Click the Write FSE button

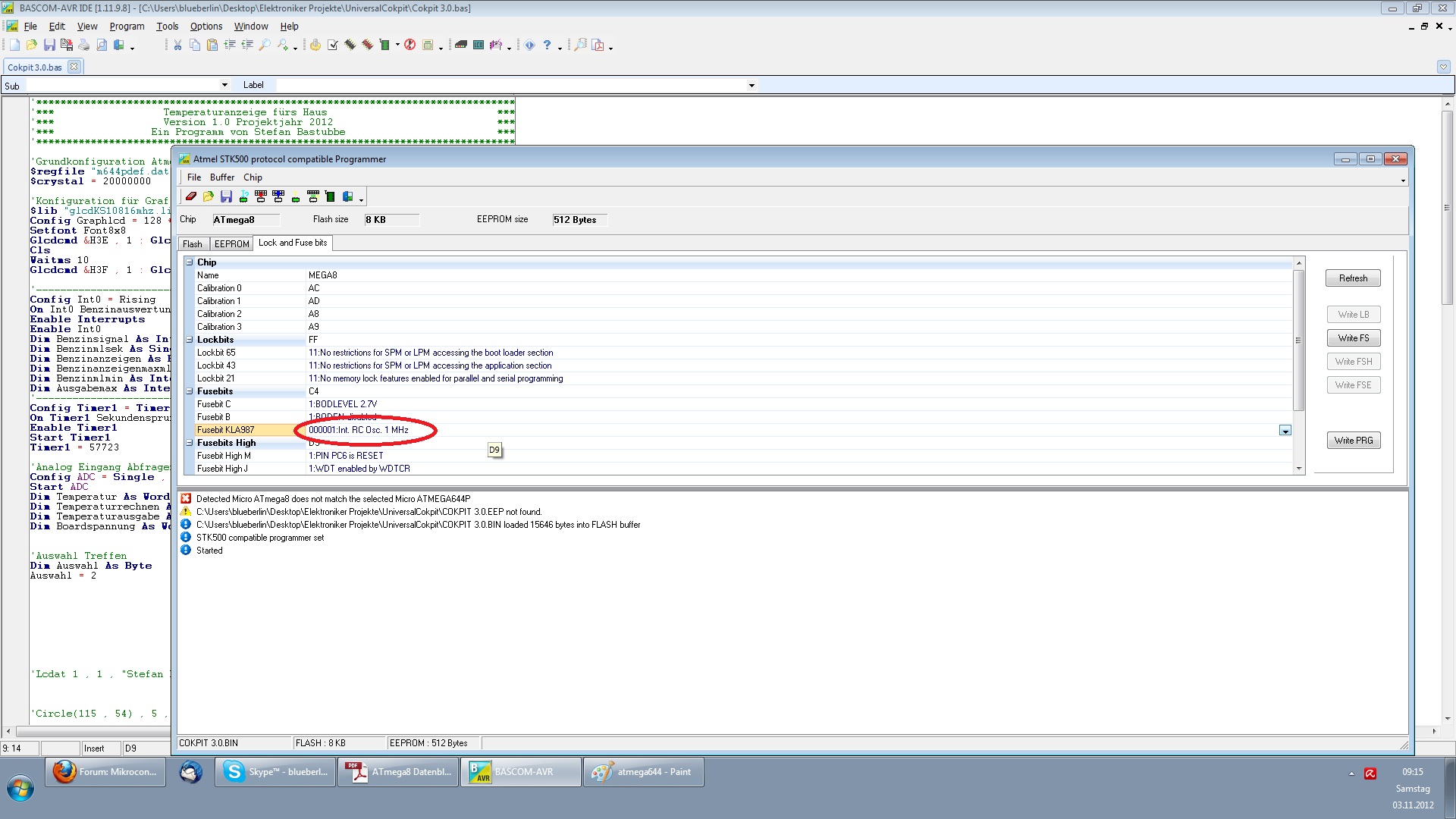(1353, 385)
